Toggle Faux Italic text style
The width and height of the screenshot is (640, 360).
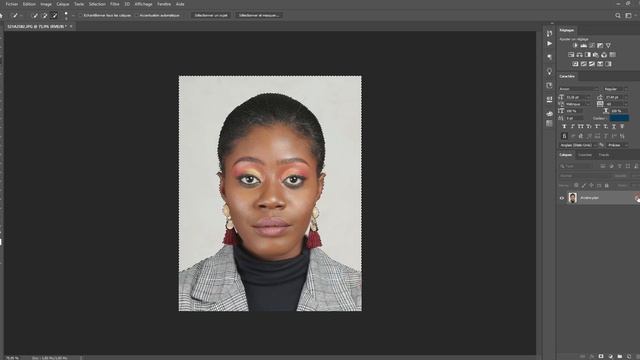tap(573, 127)
